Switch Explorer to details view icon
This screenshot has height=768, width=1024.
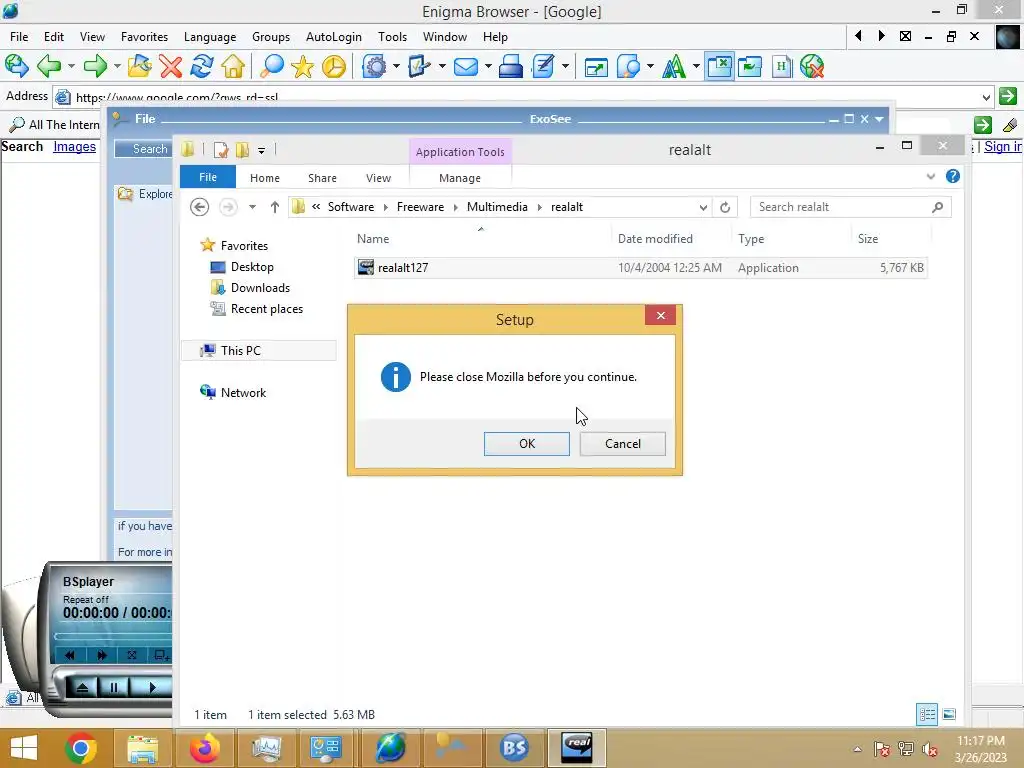click(x=927, y=714)
